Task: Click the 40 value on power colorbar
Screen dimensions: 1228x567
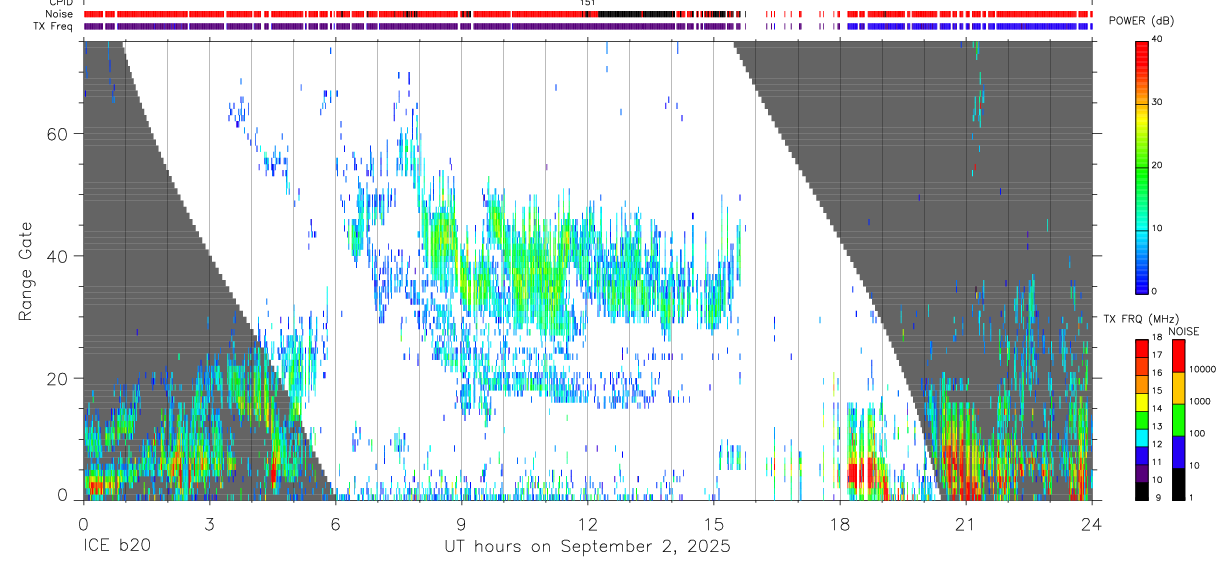Action: point(1158,40)
